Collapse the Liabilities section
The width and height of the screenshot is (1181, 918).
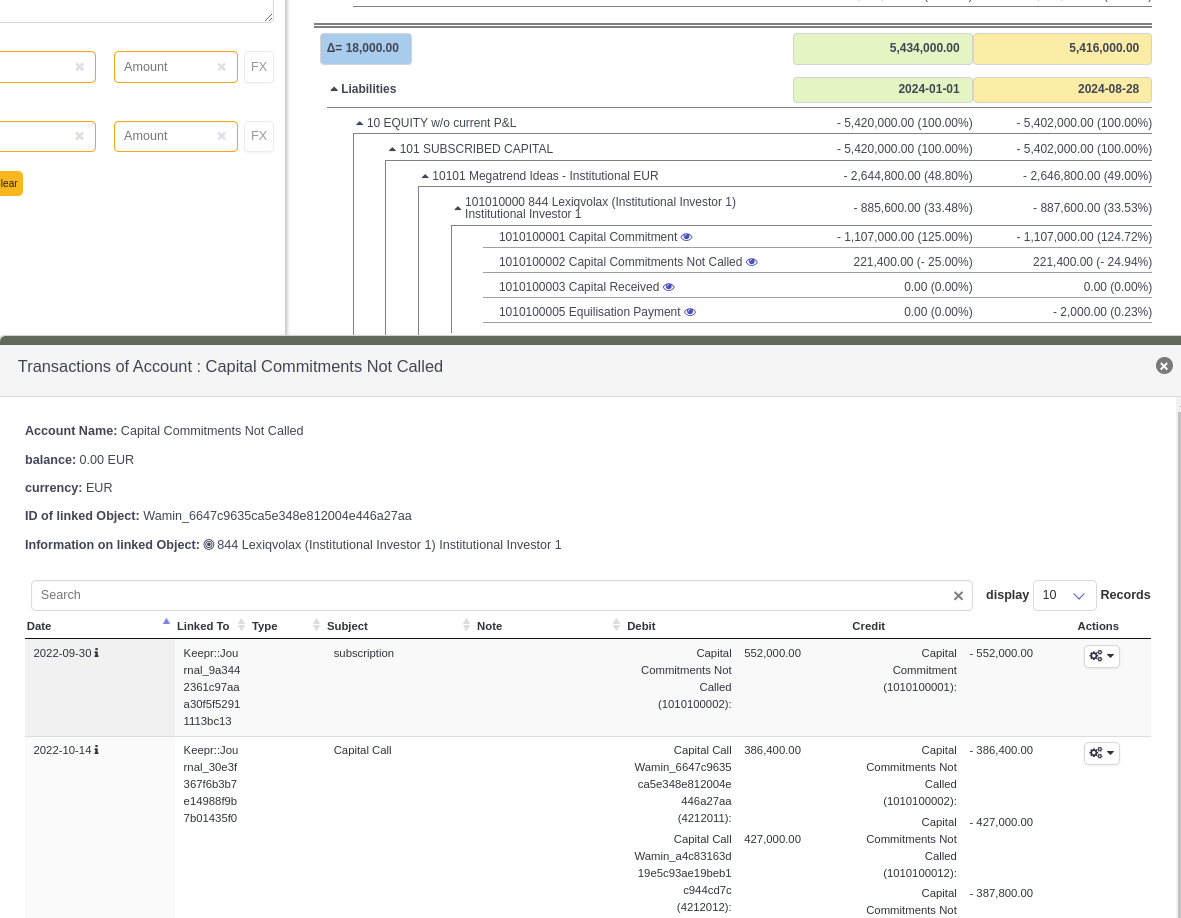(x=334, y=89)
